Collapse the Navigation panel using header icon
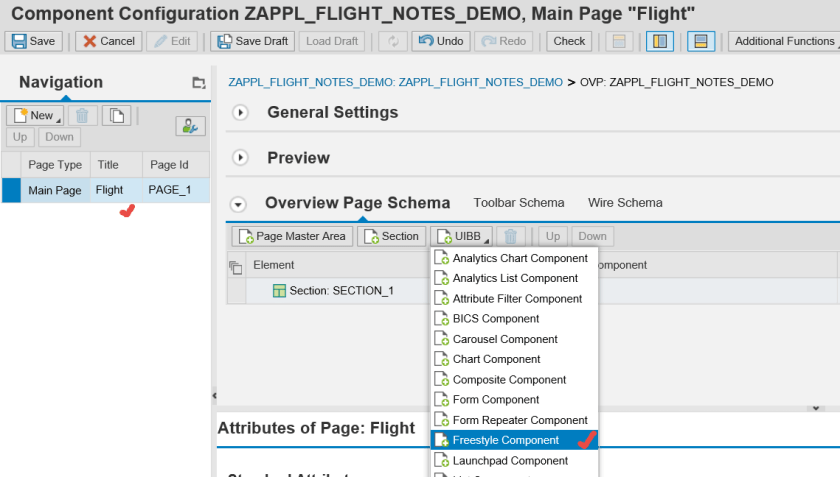Viewport: 840px width, 477px height. 198,83
